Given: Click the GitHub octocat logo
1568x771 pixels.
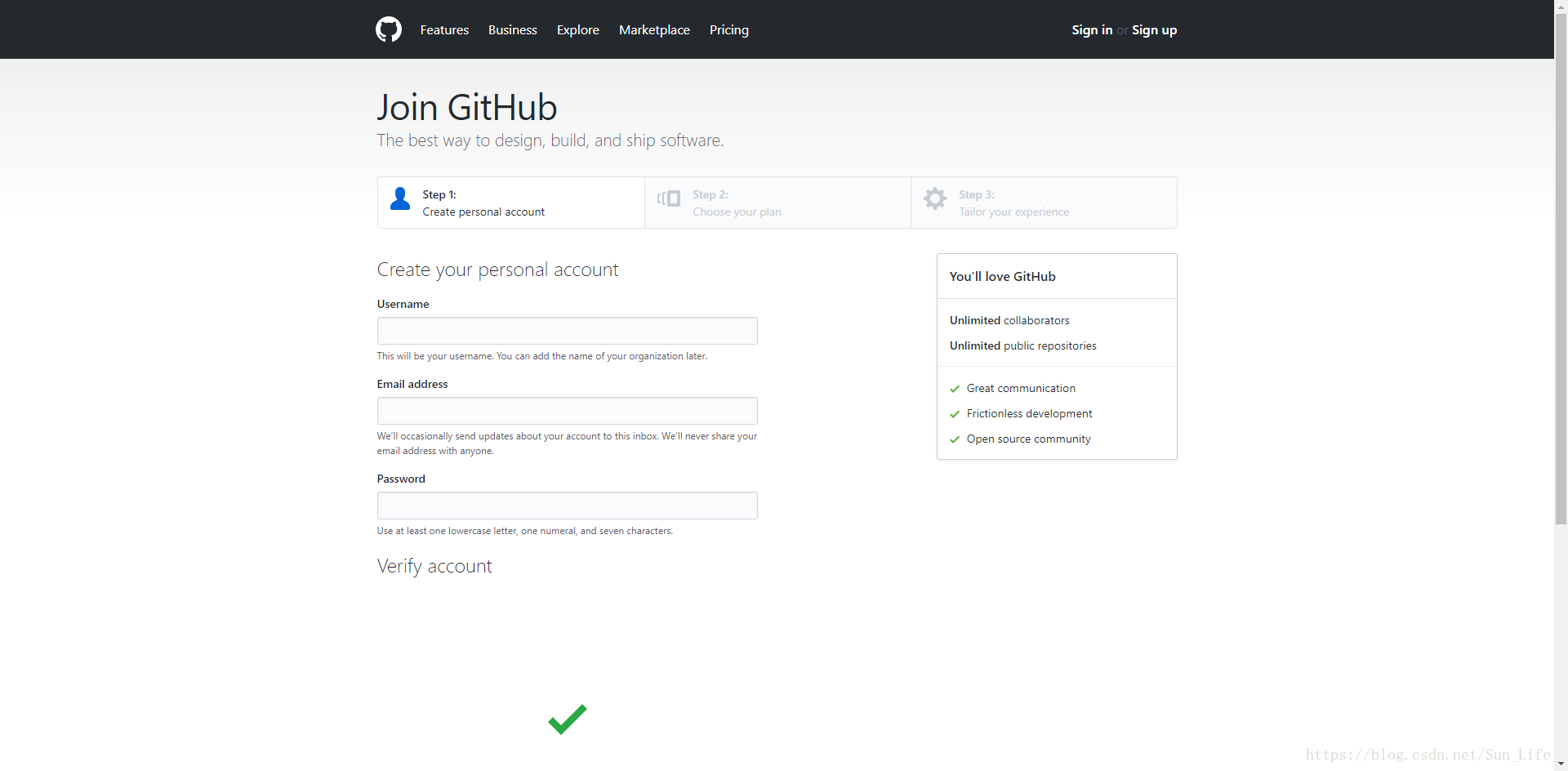Looking at the screenshot, I should tap(389, 29).
